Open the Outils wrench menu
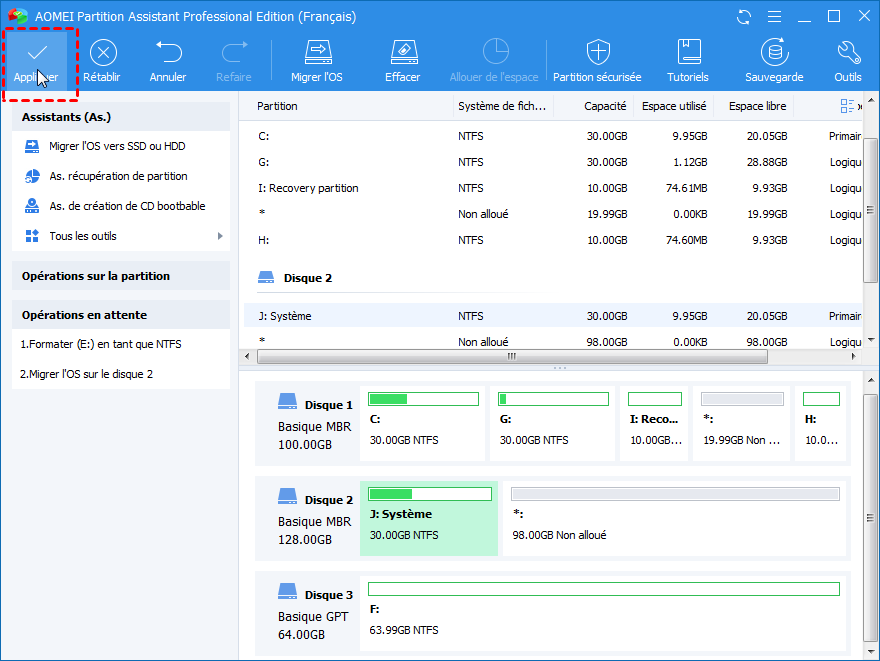The height and width of the screenshot is (661, 880). (x=847, y=53)
